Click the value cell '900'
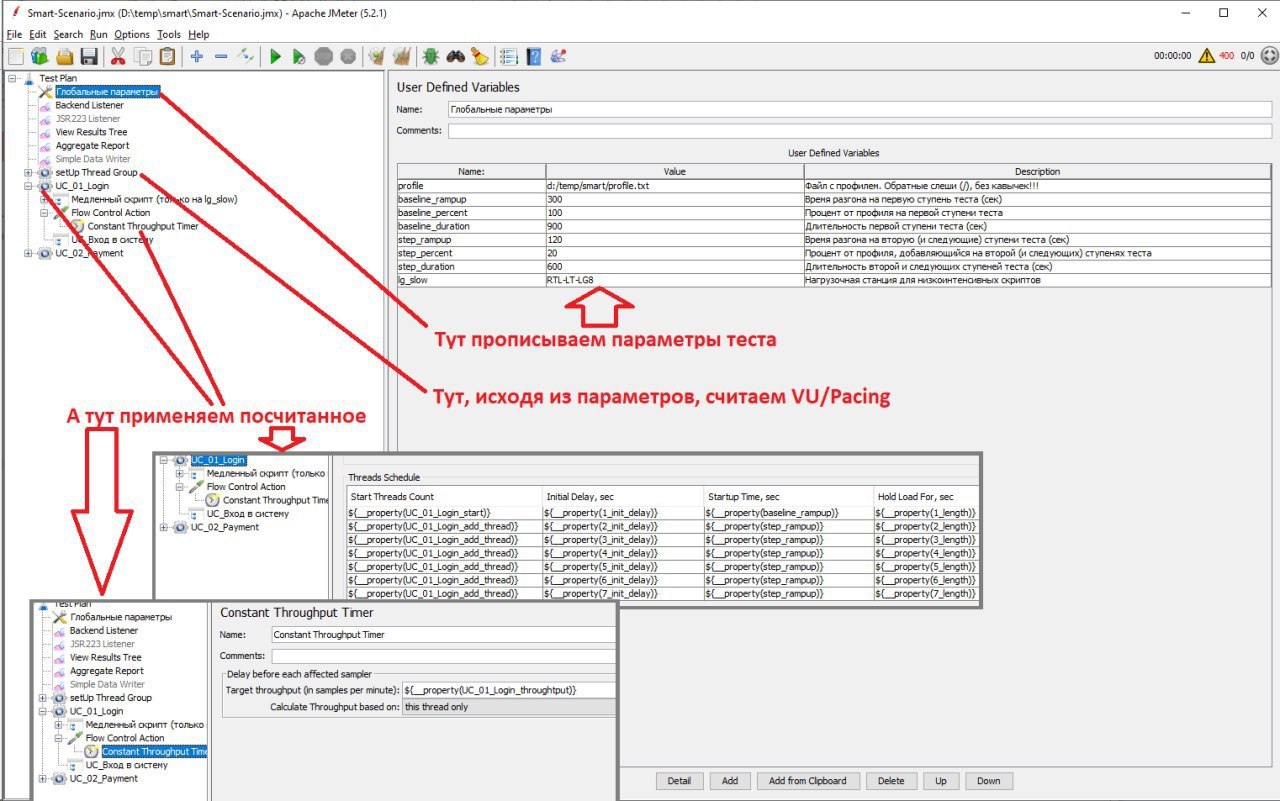 coord(675,226)
